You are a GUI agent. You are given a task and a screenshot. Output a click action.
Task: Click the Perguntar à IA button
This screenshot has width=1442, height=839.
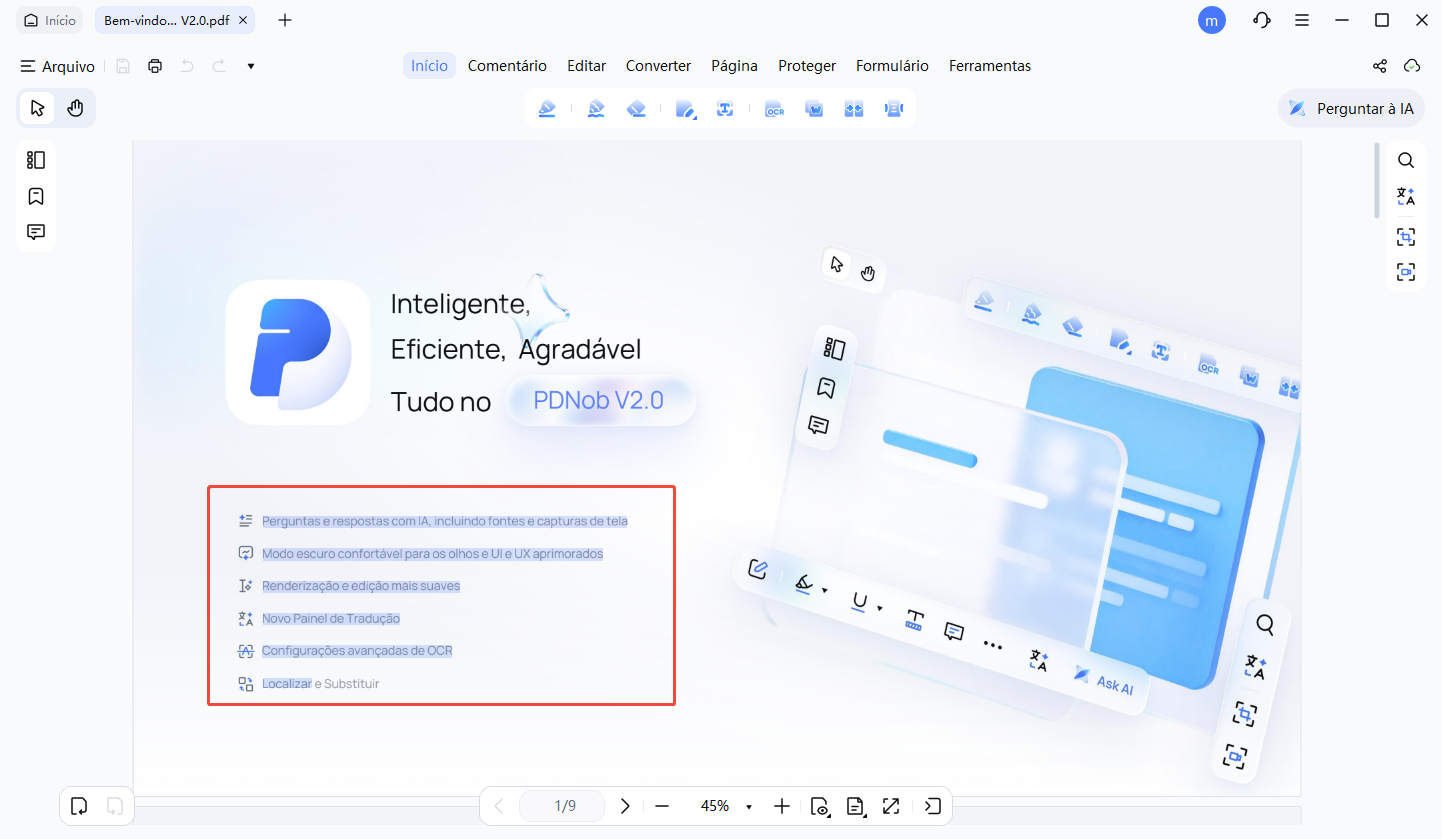pyautogui.click(x=1351, y=108)
